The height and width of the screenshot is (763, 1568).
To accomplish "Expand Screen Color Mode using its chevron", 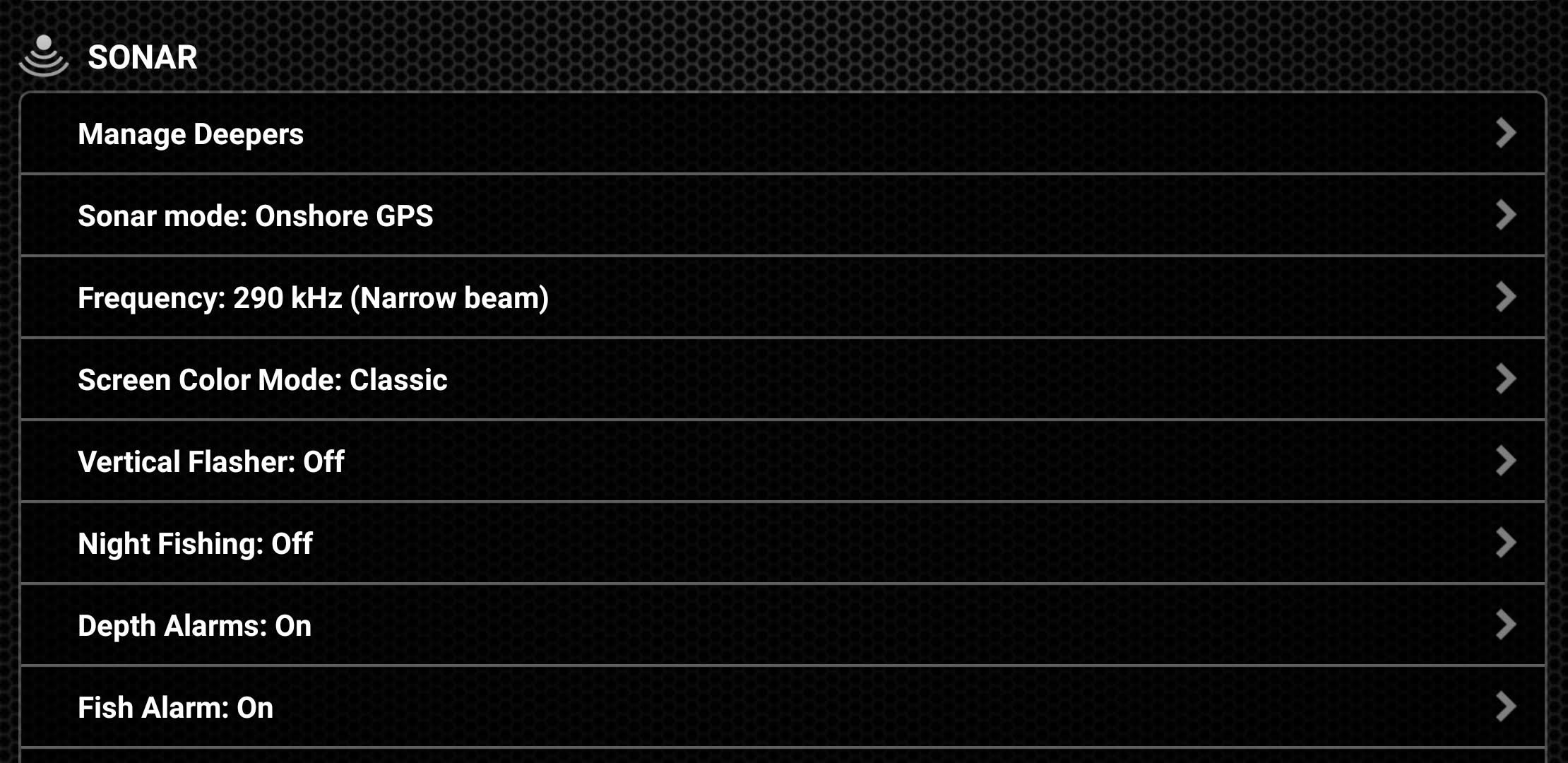I will pos(1505,379).
